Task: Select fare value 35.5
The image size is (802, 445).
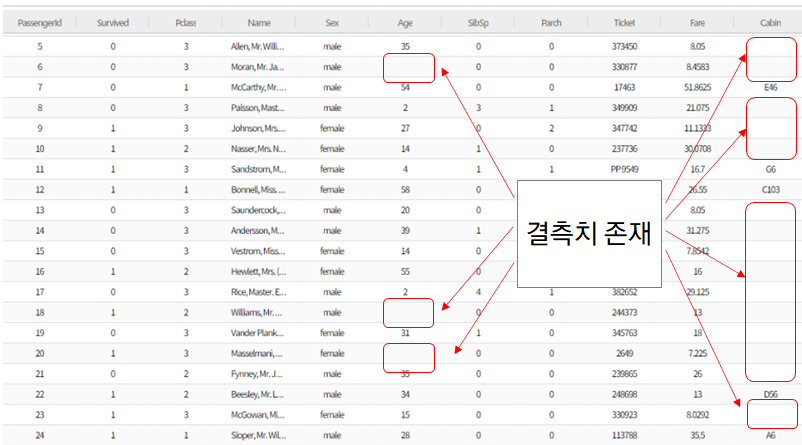Action: pos(698,435)
